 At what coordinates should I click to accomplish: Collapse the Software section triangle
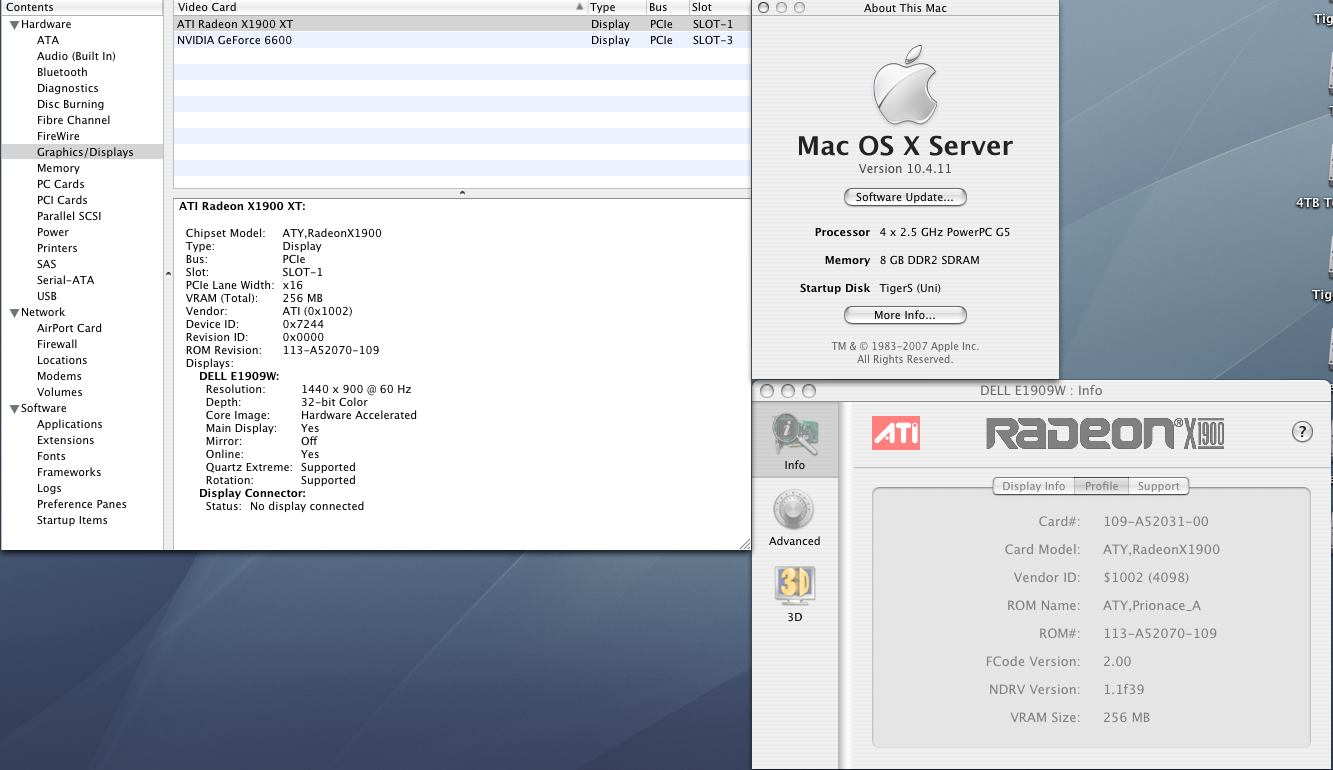(14, 409)
